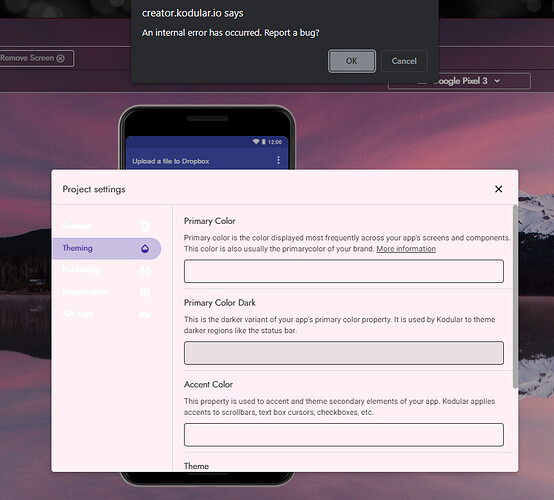Click the Primary Color Dark picker field
Viewport: 554px width, 500px height.
pos(344,353)
